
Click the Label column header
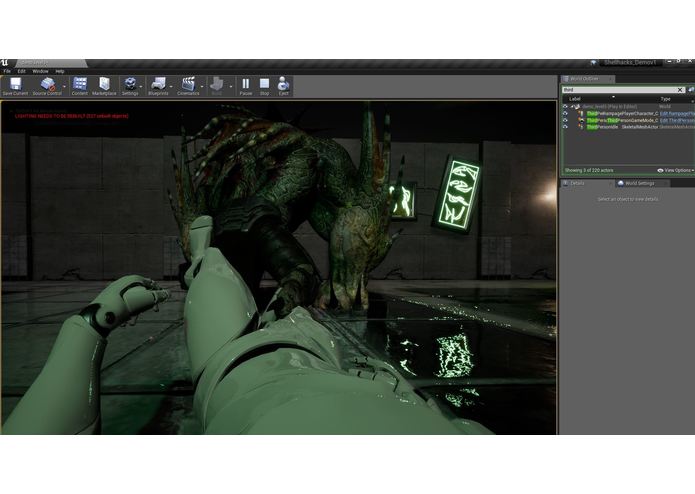pyautogui.click(x=575, y=99)
